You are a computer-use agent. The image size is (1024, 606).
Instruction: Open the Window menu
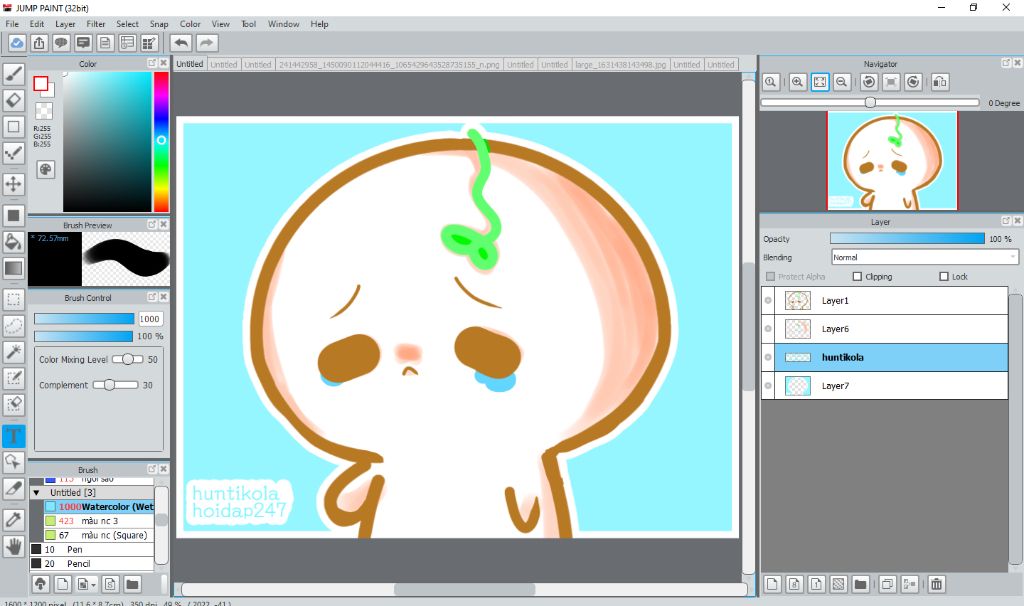click(x=283, y=24)
